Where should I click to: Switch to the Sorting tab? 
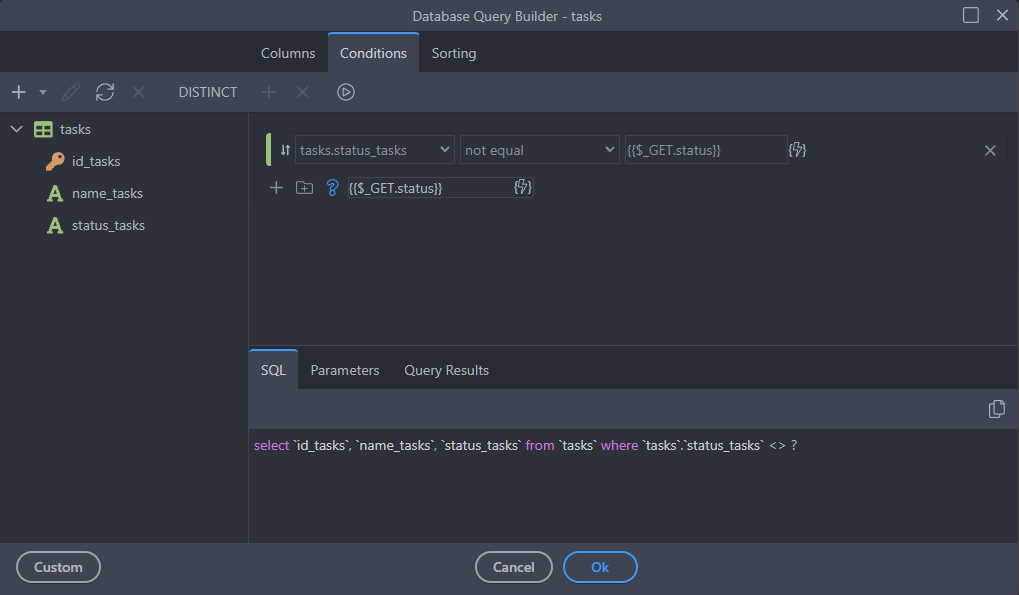(454, 53)
